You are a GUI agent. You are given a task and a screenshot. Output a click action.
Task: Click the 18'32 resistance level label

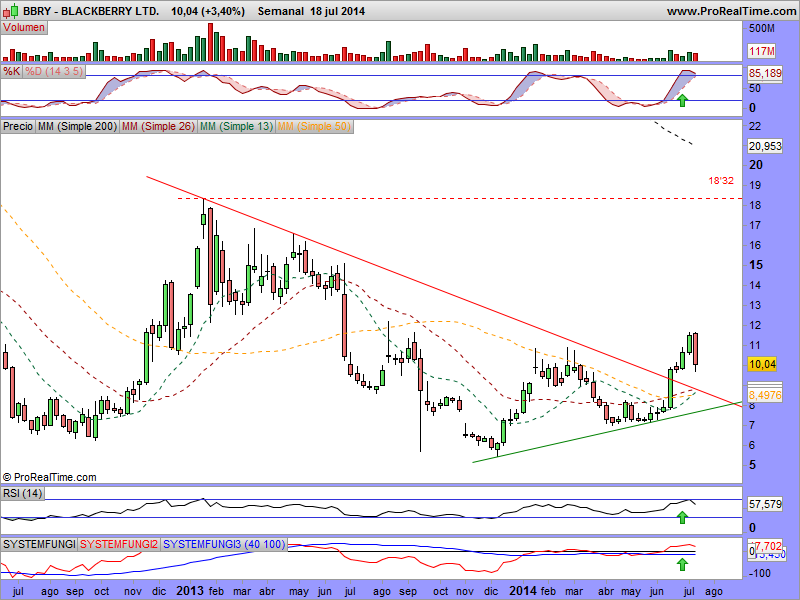(x=721, y=181)
